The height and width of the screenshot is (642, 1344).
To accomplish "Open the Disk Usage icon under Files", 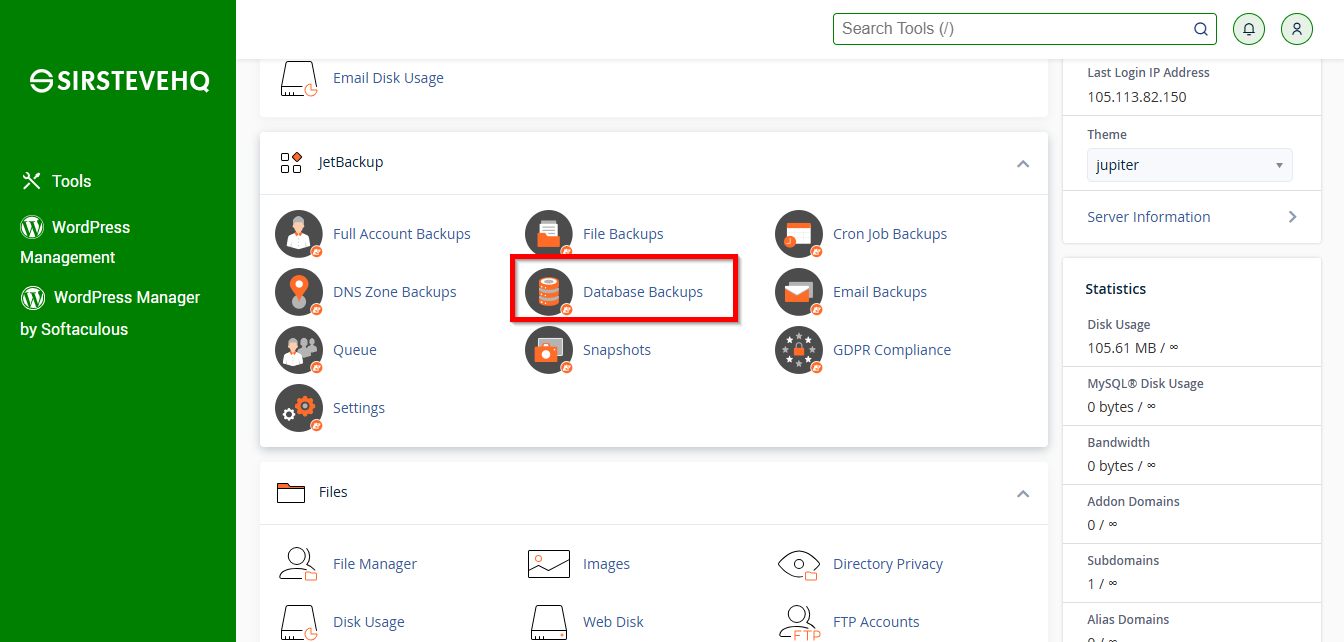I will tap(299, 622).
